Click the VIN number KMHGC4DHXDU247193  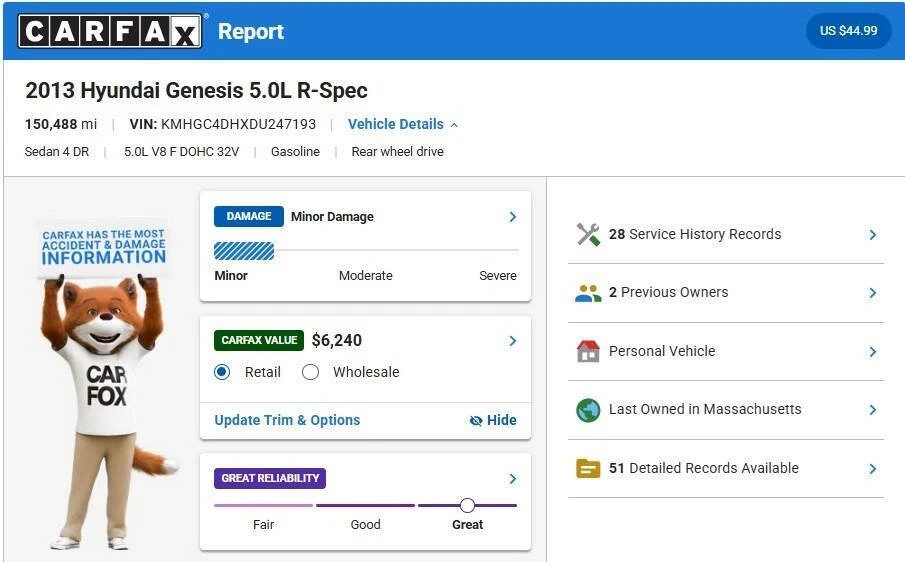[238, 125]
